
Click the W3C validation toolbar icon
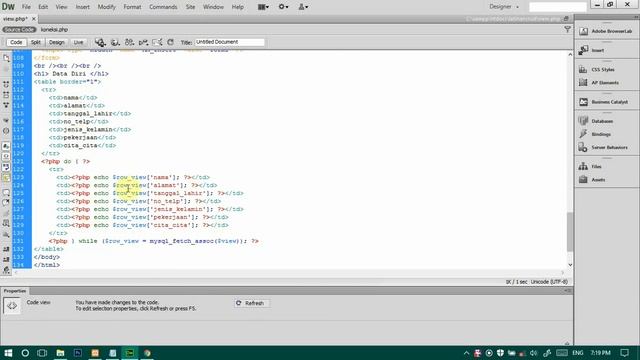(143, 42)
